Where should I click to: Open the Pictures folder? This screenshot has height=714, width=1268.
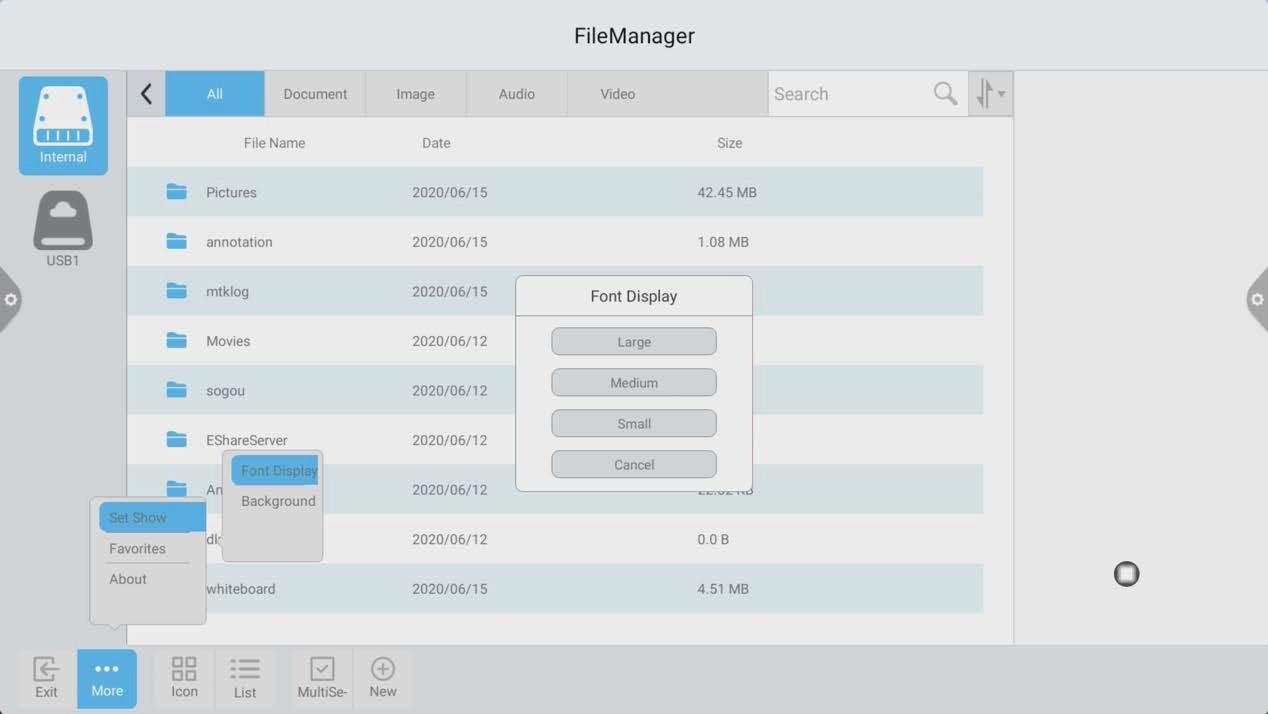(x=231, y=192)
